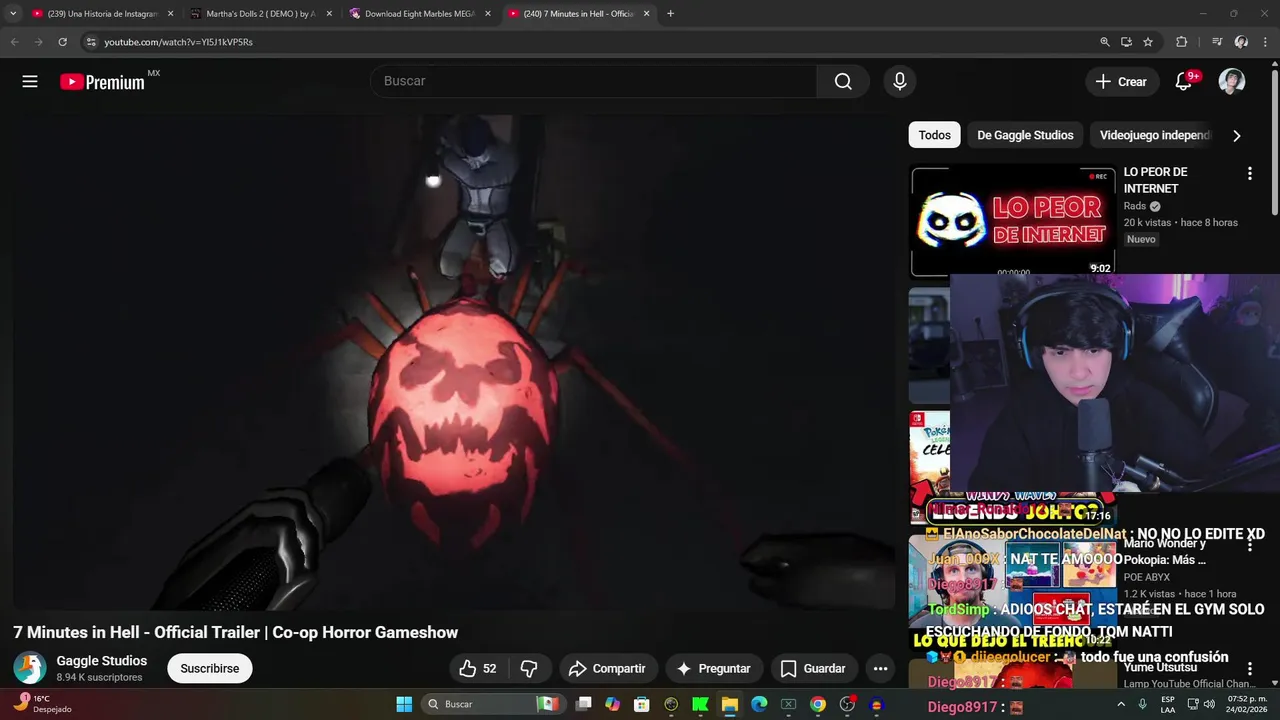This screenshot has height=720, width=1280.
Task: Open Task View on taskbar
Action: tap(584, 704)
